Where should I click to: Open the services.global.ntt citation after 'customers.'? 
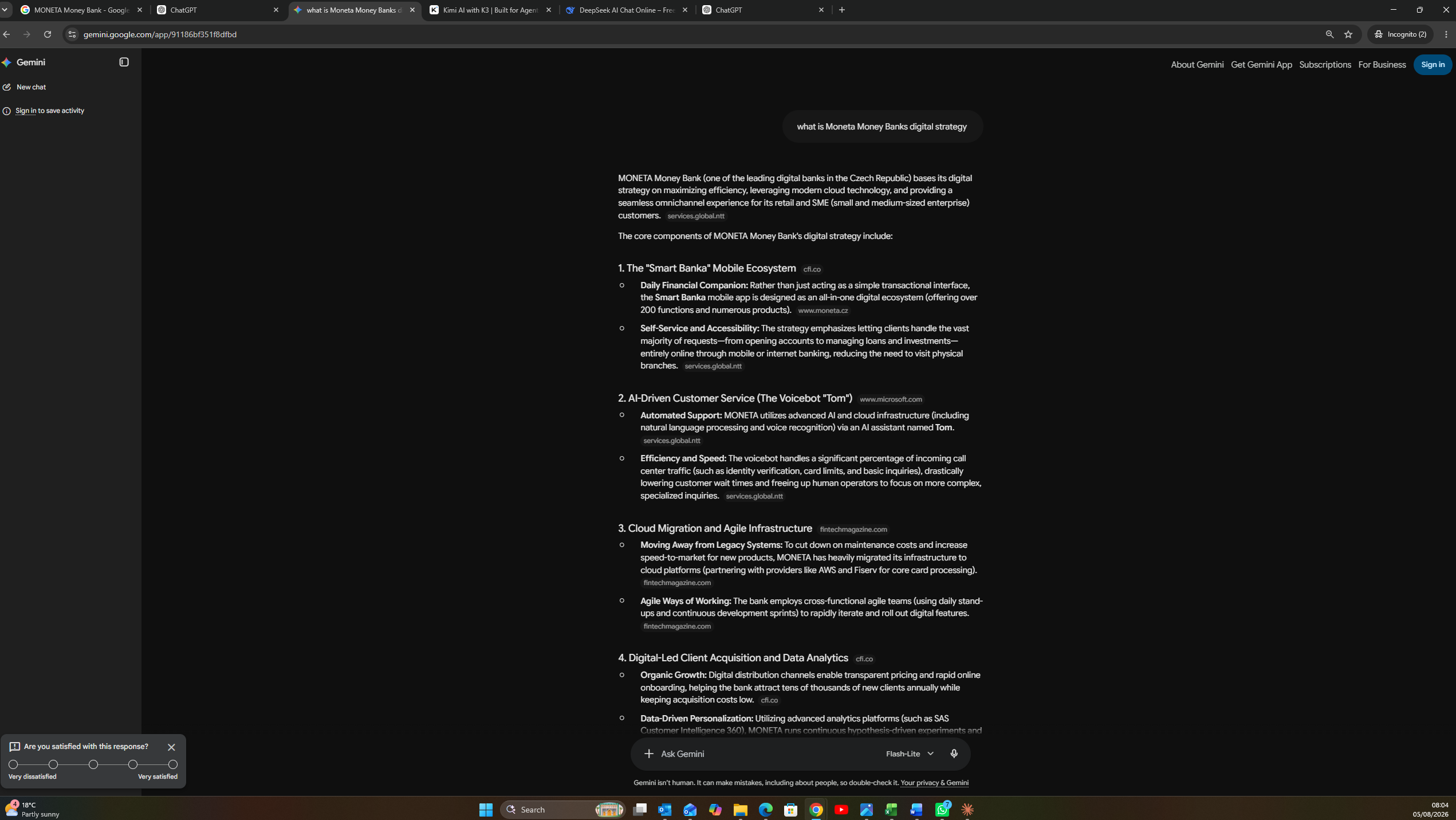pos(695,216)
